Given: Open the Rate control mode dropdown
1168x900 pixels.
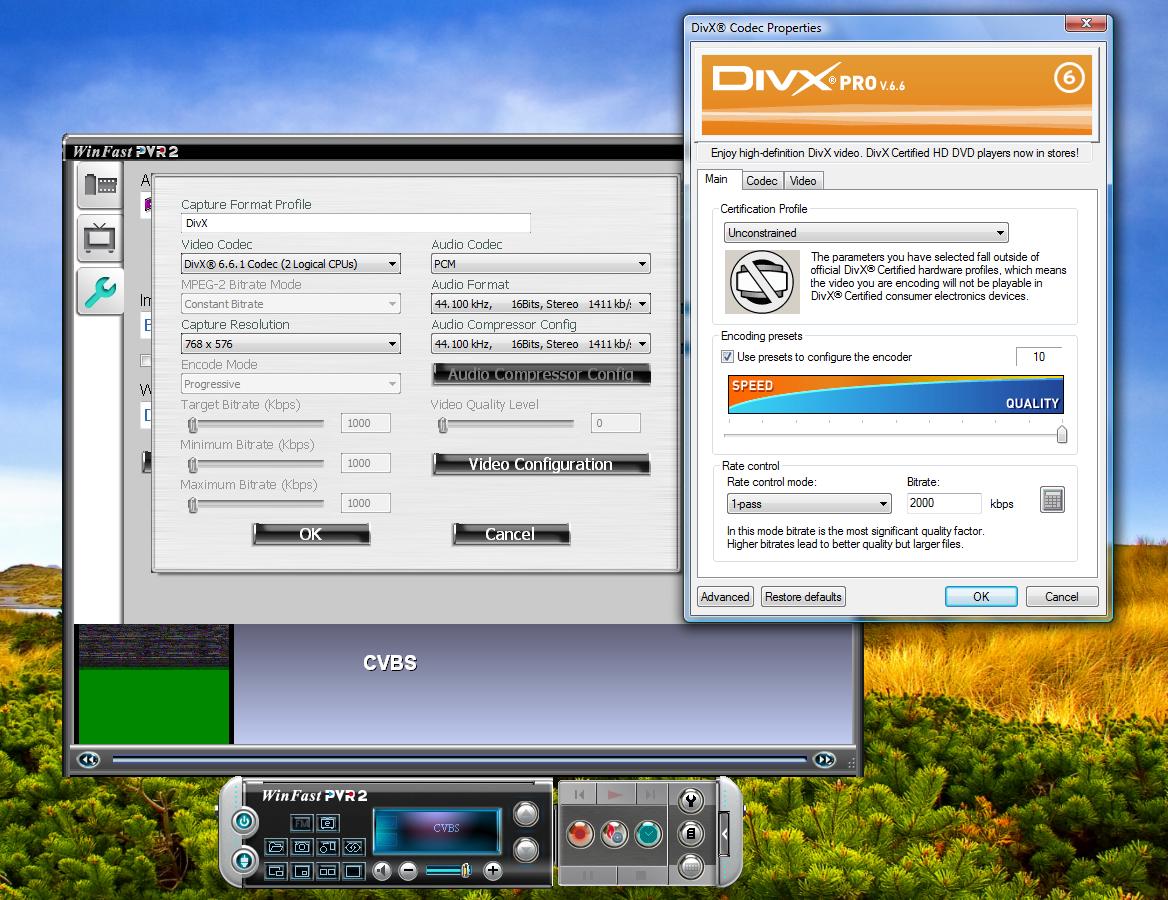Looking at the screenshot, I should (809, 504).
